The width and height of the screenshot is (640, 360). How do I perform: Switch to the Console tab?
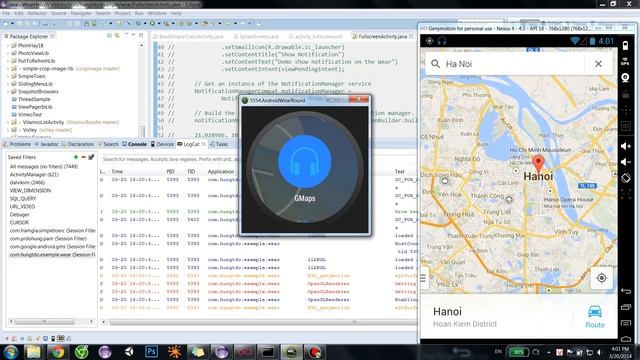(x=134, y=144)
